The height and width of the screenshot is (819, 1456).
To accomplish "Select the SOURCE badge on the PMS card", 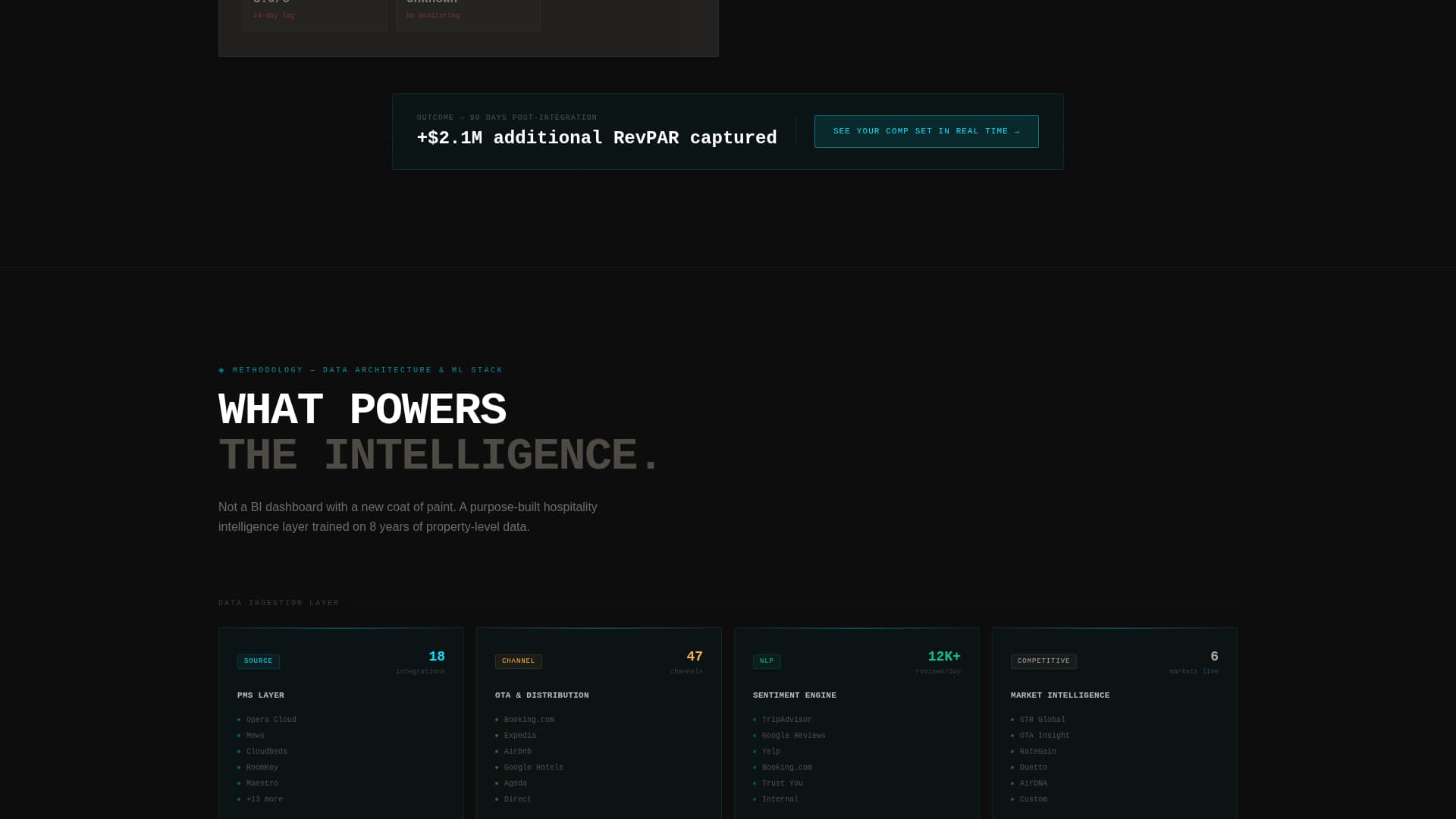I will click(258, 661).
